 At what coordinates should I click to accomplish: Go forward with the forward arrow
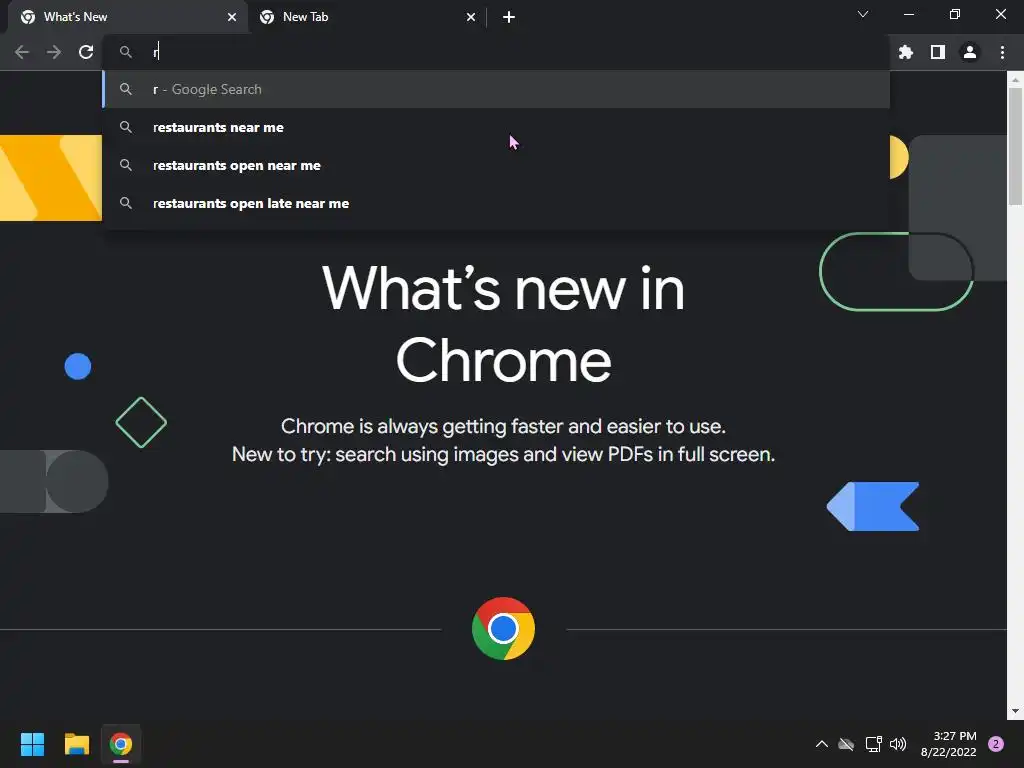point(54,52)
